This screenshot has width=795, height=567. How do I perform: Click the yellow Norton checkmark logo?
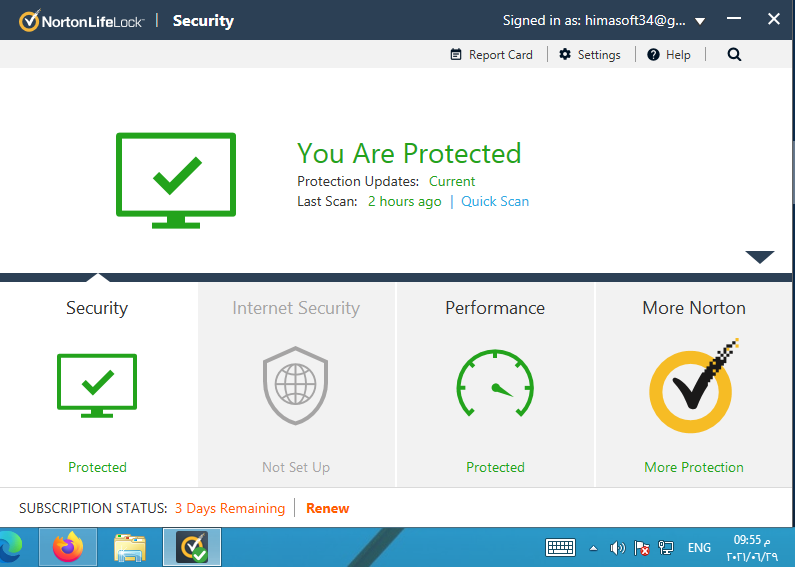[x=693, y=385]
